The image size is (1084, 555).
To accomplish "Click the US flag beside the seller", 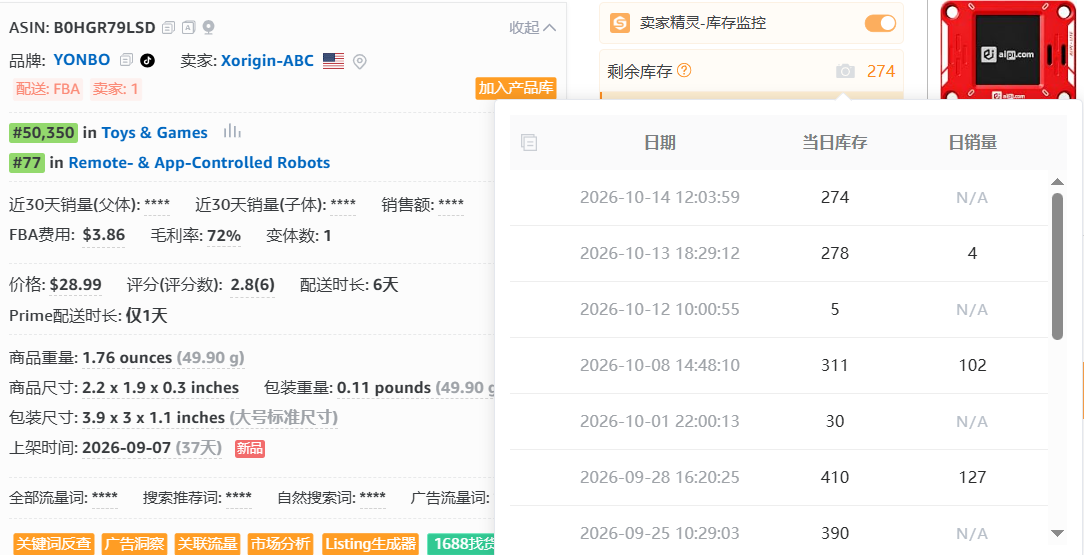I will click(333, 61).
